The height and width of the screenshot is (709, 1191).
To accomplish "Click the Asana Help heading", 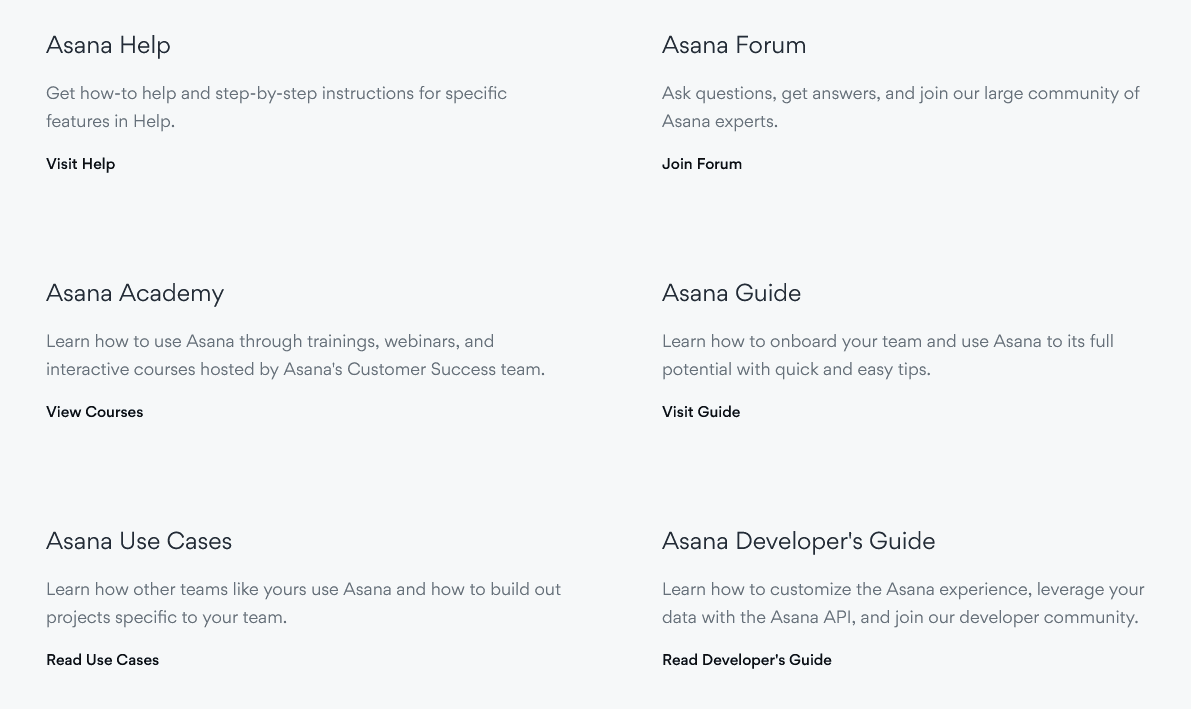I will [x=108, y=45].
